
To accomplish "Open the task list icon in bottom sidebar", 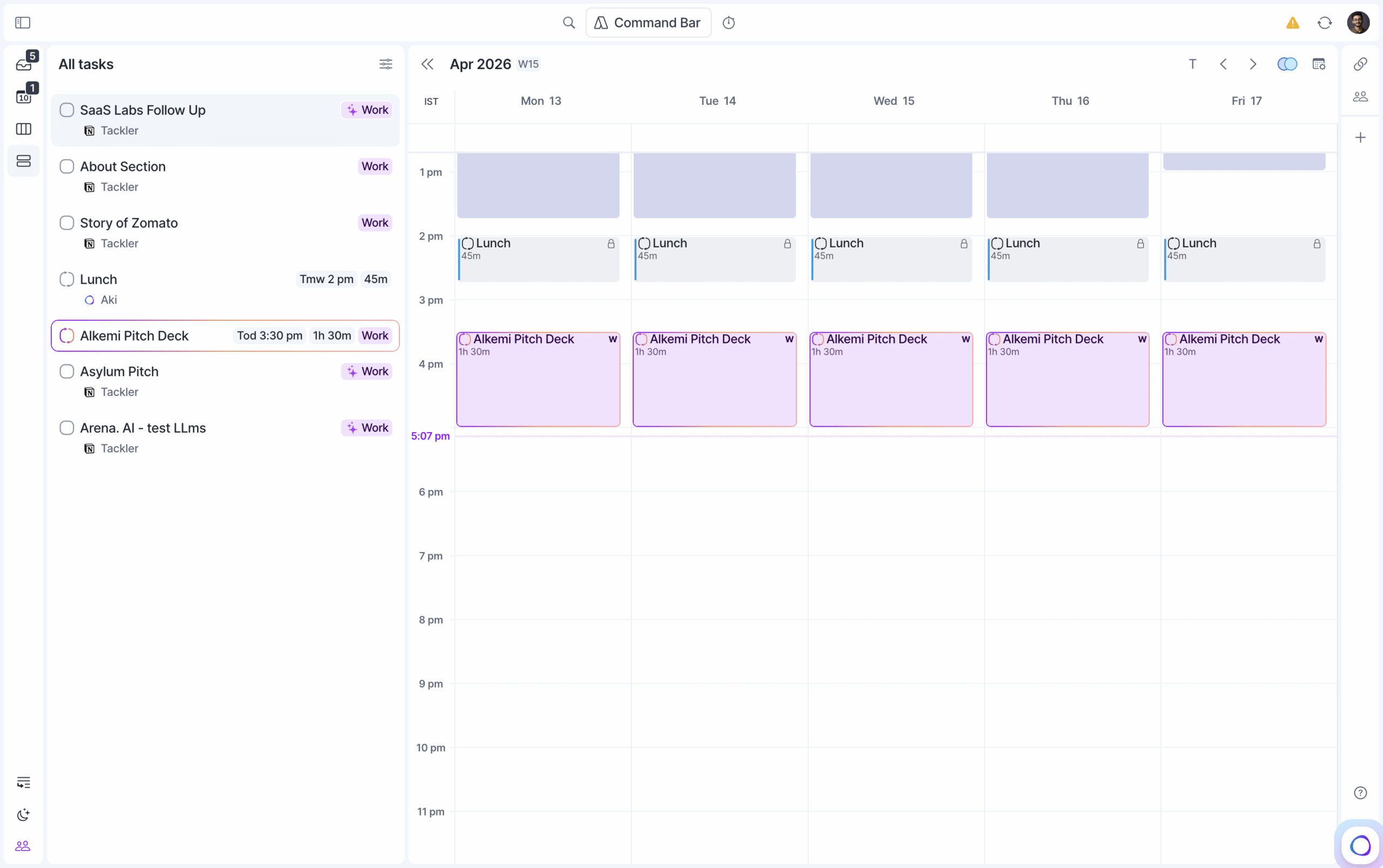I will [x=24, y=782].
